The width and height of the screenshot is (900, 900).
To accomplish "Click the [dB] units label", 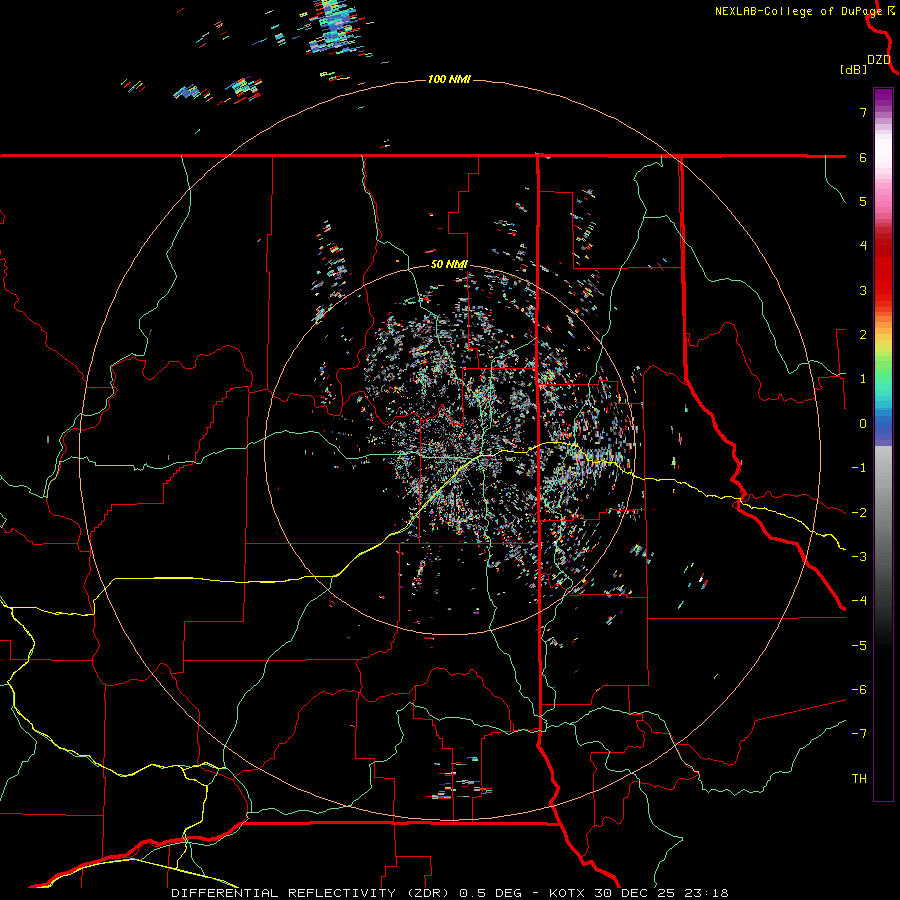I will coord(853,69).
